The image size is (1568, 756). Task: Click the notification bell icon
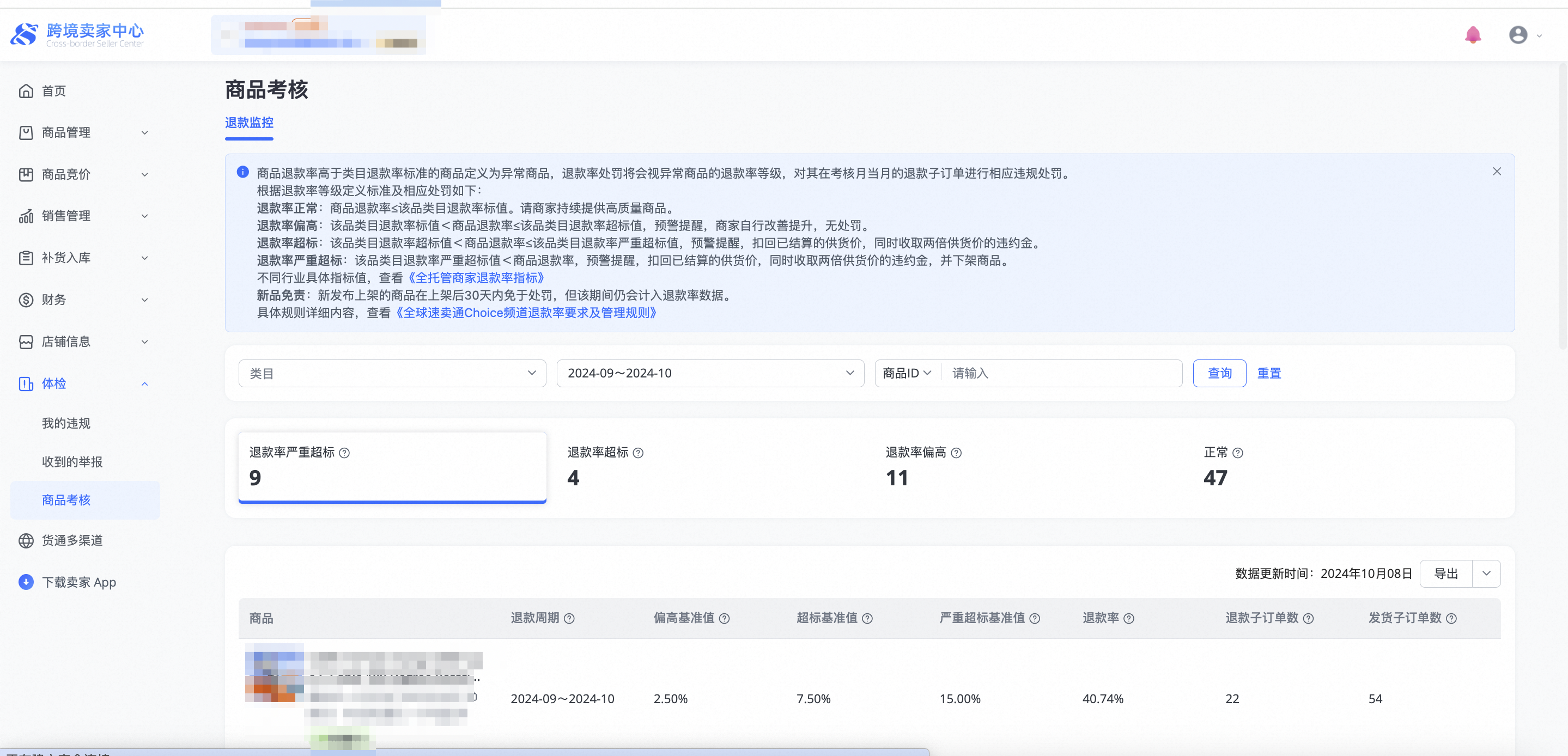pyautogui.click(x=1473, y=35)
